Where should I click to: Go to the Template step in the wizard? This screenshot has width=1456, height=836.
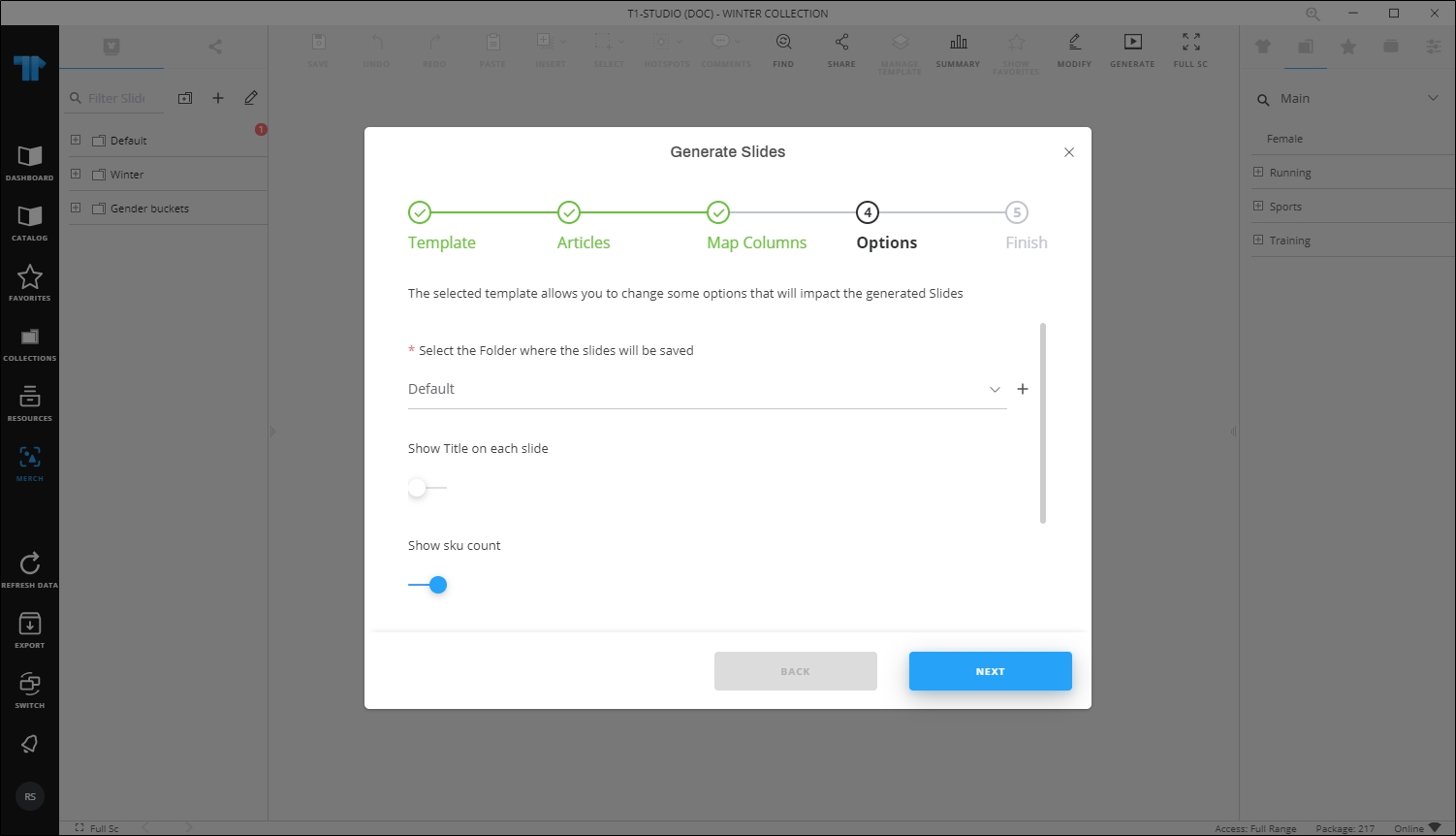(x=441, y=225)
